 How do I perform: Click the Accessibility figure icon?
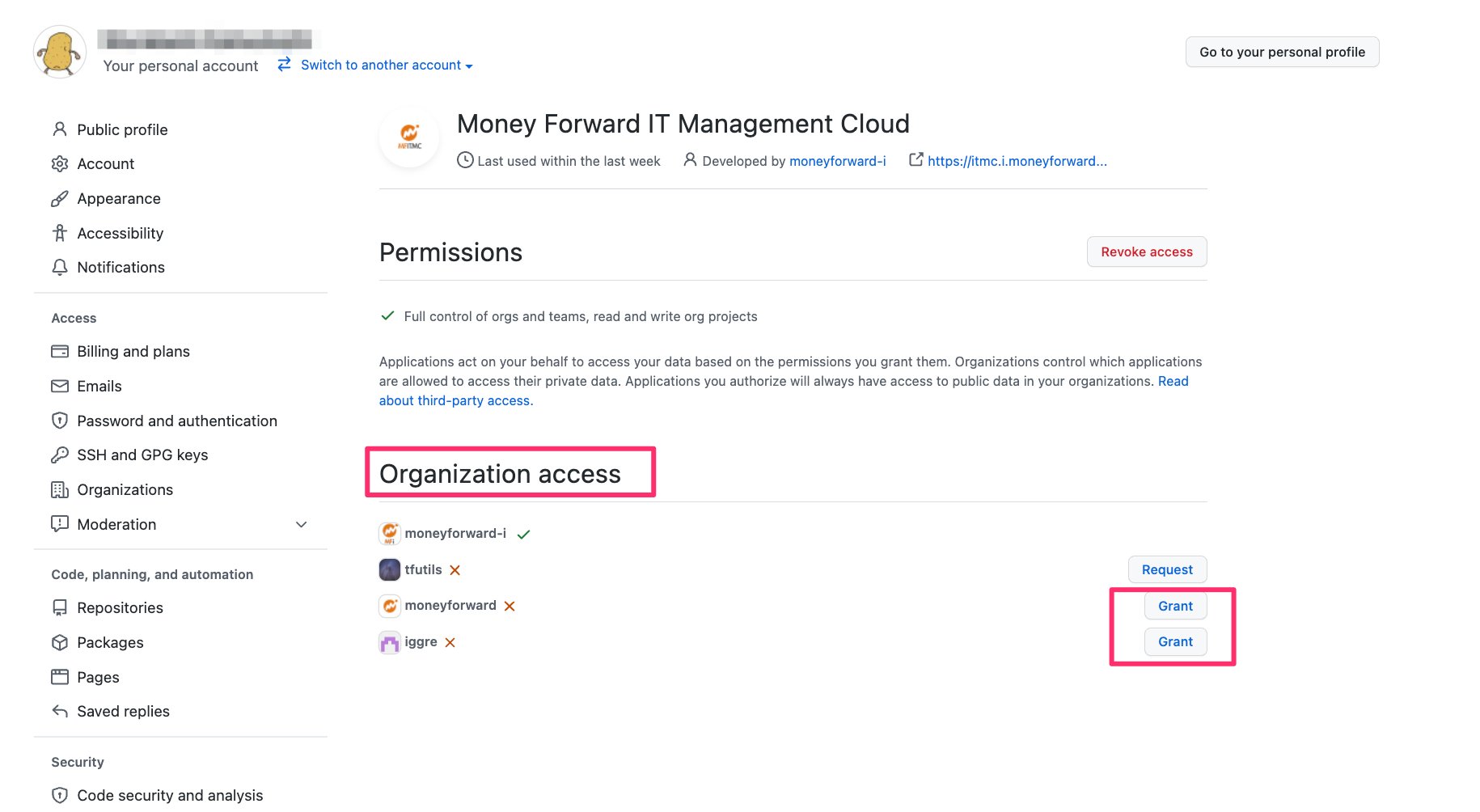(60, 233)
